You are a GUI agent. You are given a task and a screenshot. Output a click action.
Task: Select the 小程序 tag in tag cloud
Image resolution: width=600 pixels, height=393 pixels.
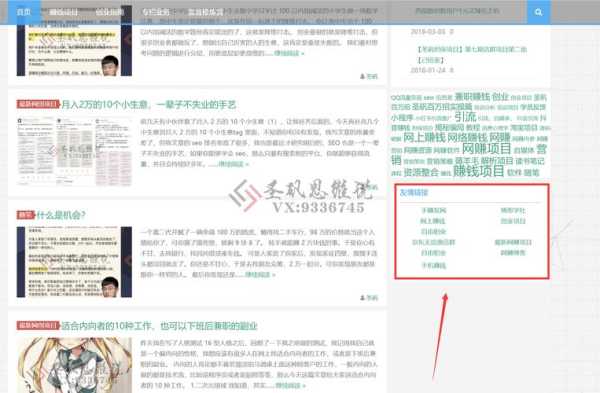point(402,117)
